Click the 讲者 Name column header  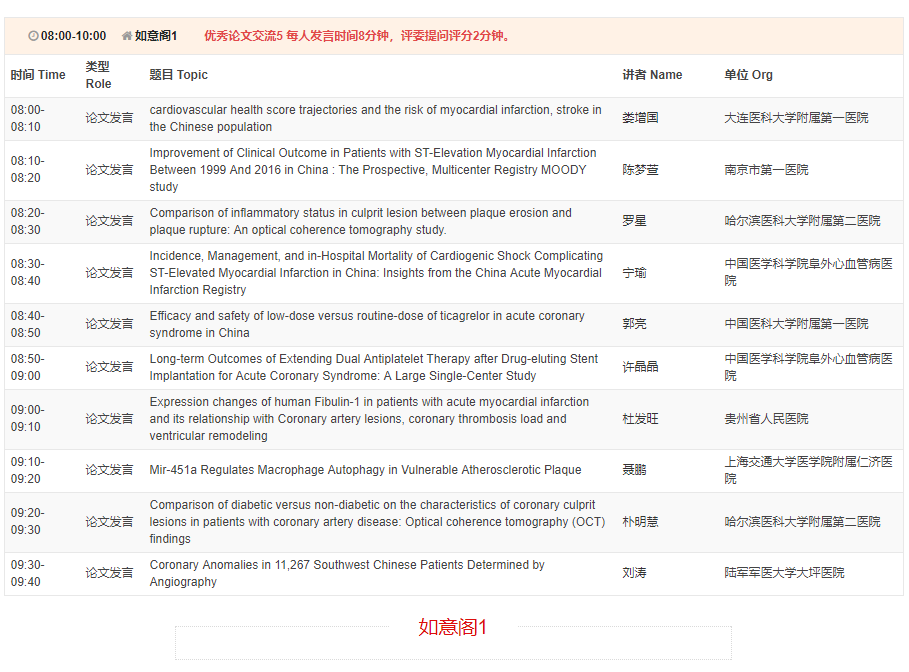(x=652, y=75)
